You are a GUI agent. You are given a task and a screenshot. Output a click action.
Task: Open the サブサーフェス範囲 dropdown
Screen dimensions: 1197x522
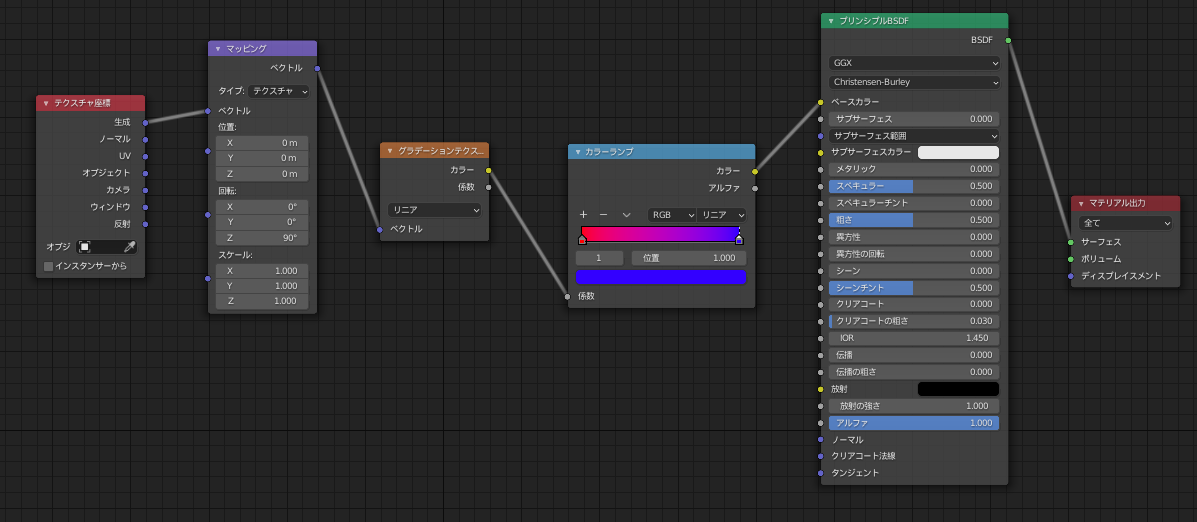coord(914,136)
